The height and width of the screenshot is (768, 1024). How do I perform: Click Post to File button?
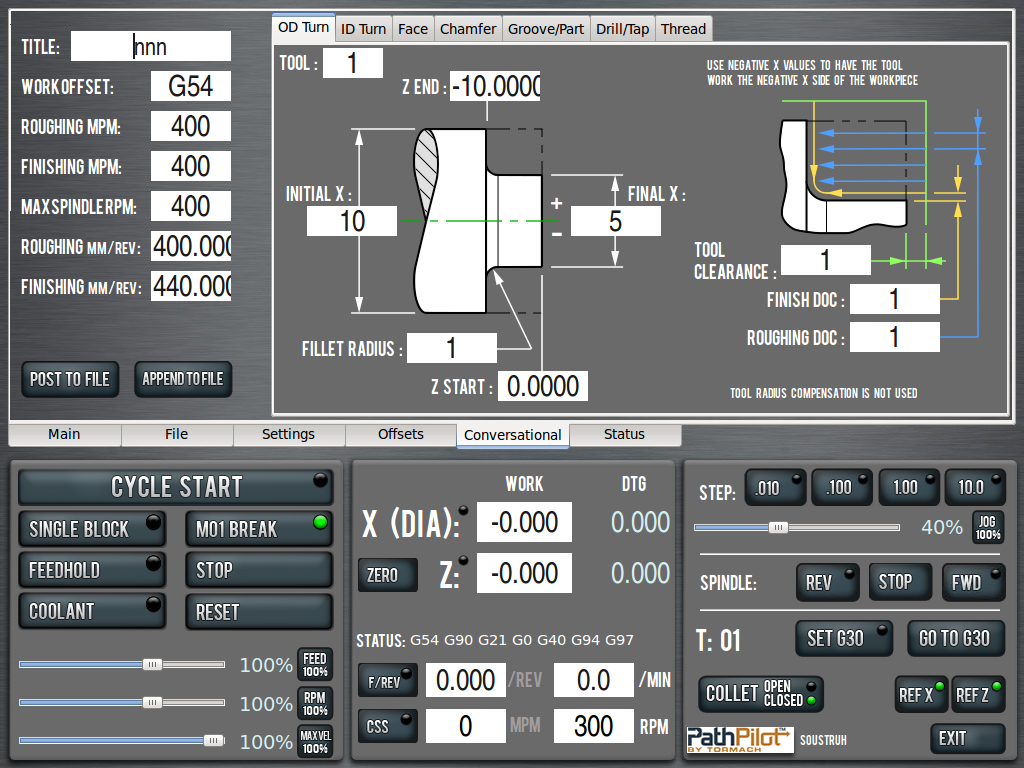pos(70,379)
